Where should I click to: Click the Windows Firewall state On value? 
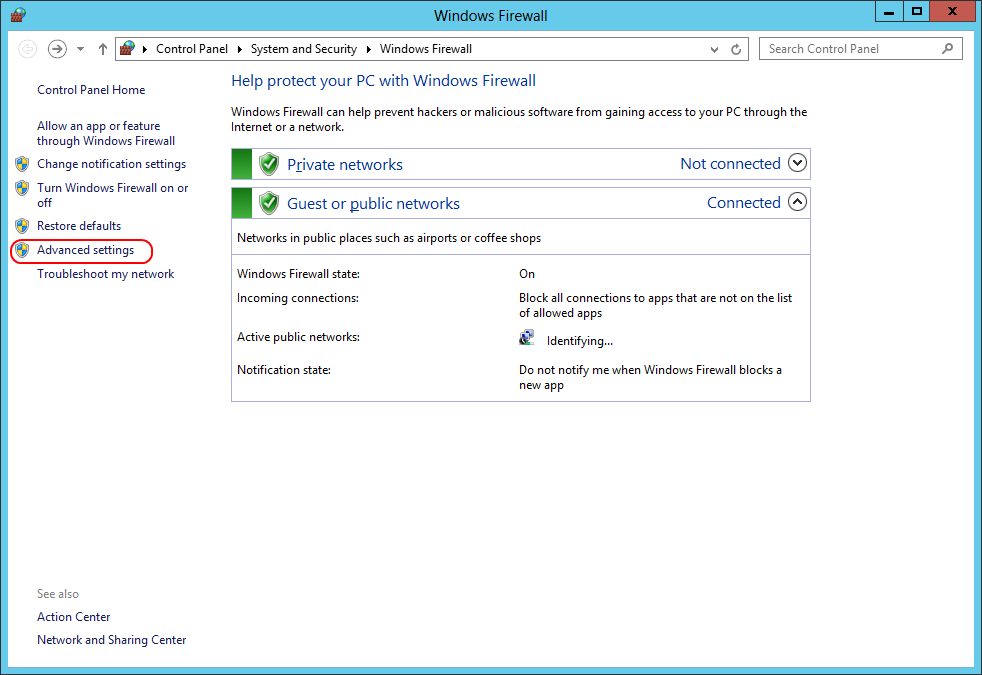pos(527,274)
